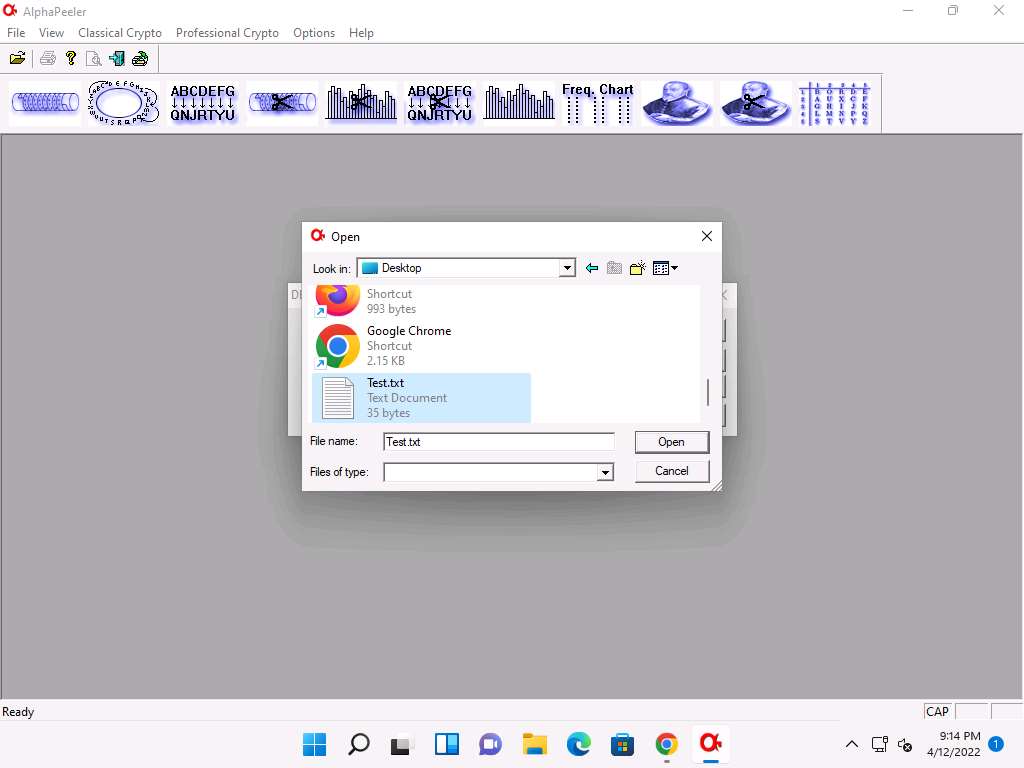The height and width of the screenshot is (768, 1024).
Task: Click the open folder toolbar icon
Action: click(18, 59)
